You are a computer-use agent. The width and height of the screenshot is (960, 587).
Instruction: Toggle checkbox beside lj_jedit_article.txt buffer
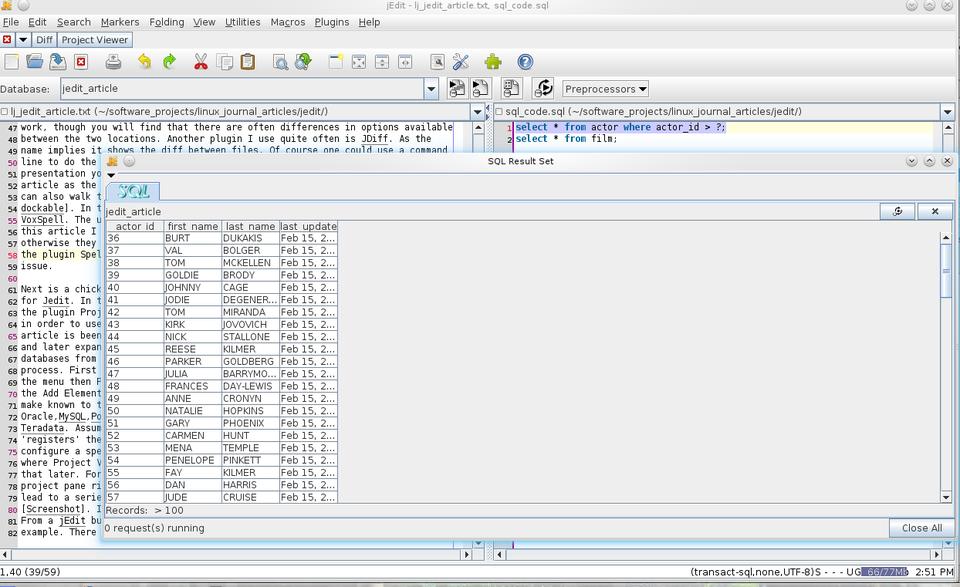5,112
